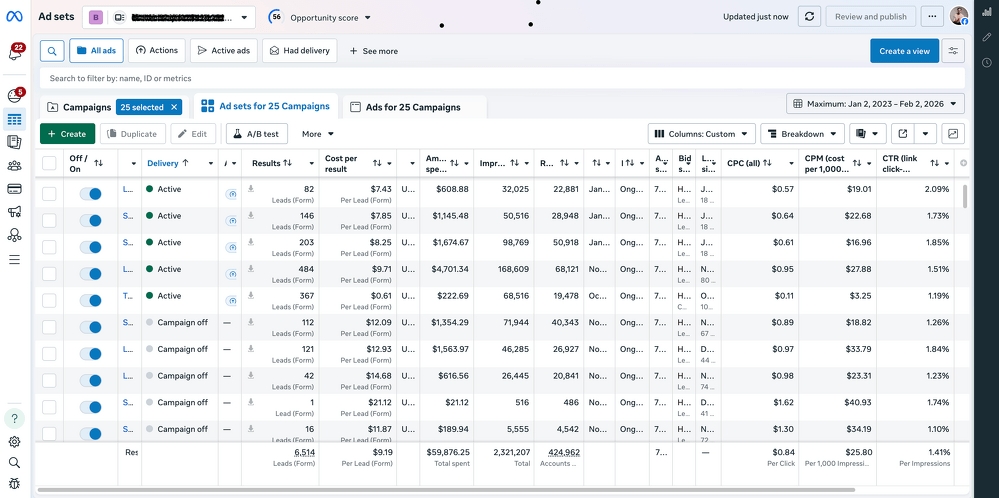Open the charts view icon

point(953,134)
